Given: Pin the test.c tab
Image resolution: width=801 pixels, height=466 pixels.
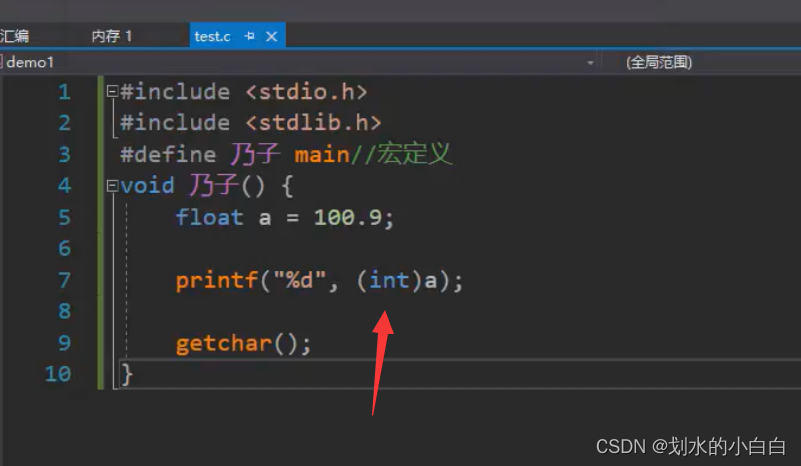Looking at the screenshot, I should [249, 36].
